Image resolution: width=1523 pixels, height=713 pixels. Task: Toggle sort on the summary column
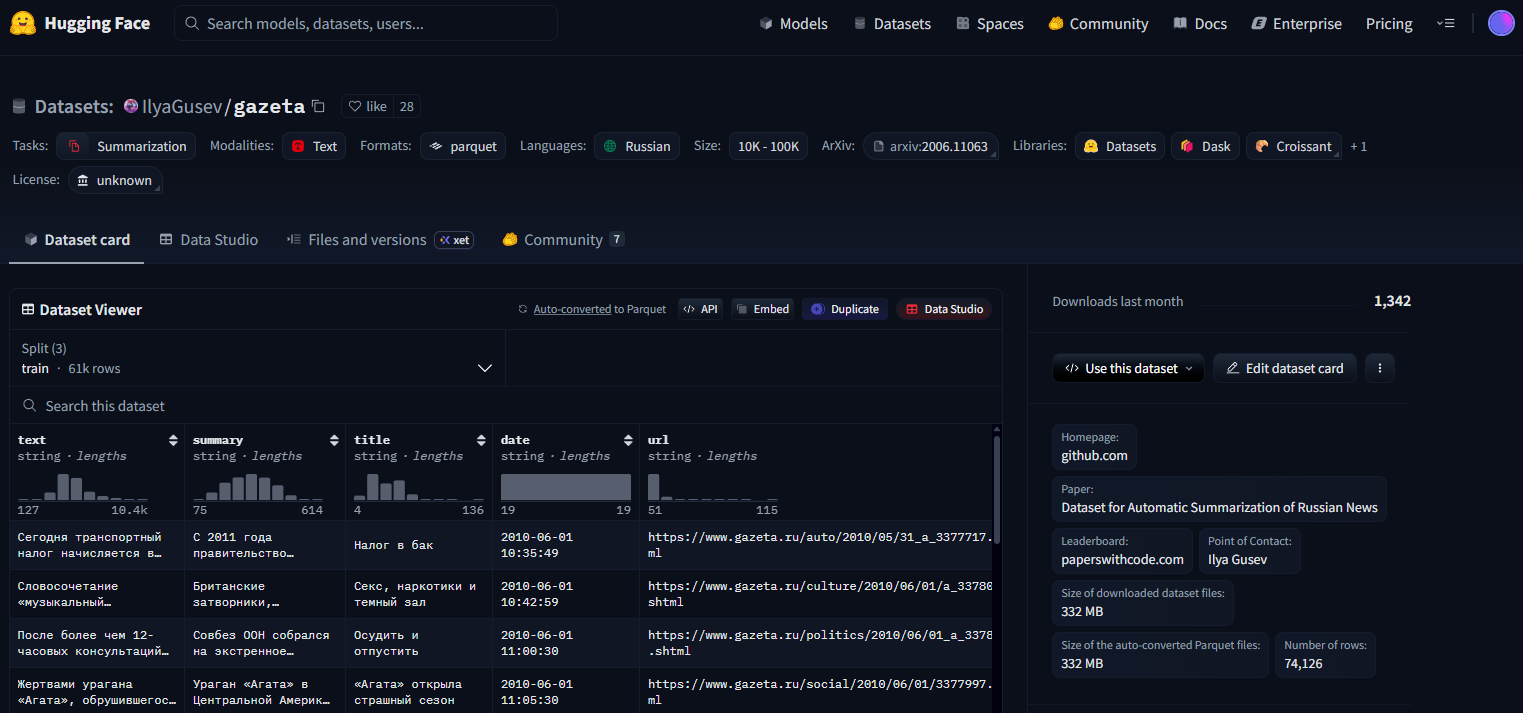point(334,440)
